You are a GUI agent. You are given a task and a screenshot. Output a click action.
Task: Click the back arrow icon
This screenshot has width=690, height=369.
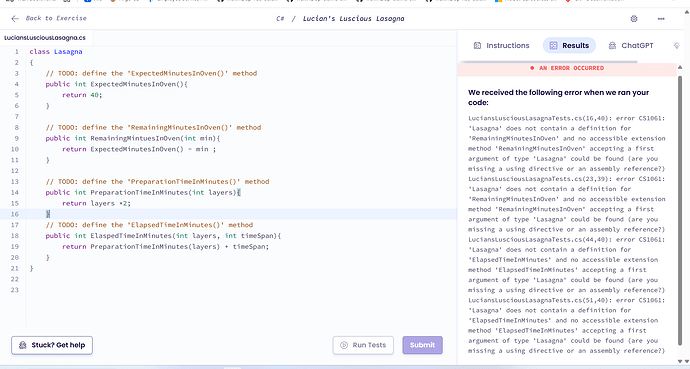pos(15,18)
